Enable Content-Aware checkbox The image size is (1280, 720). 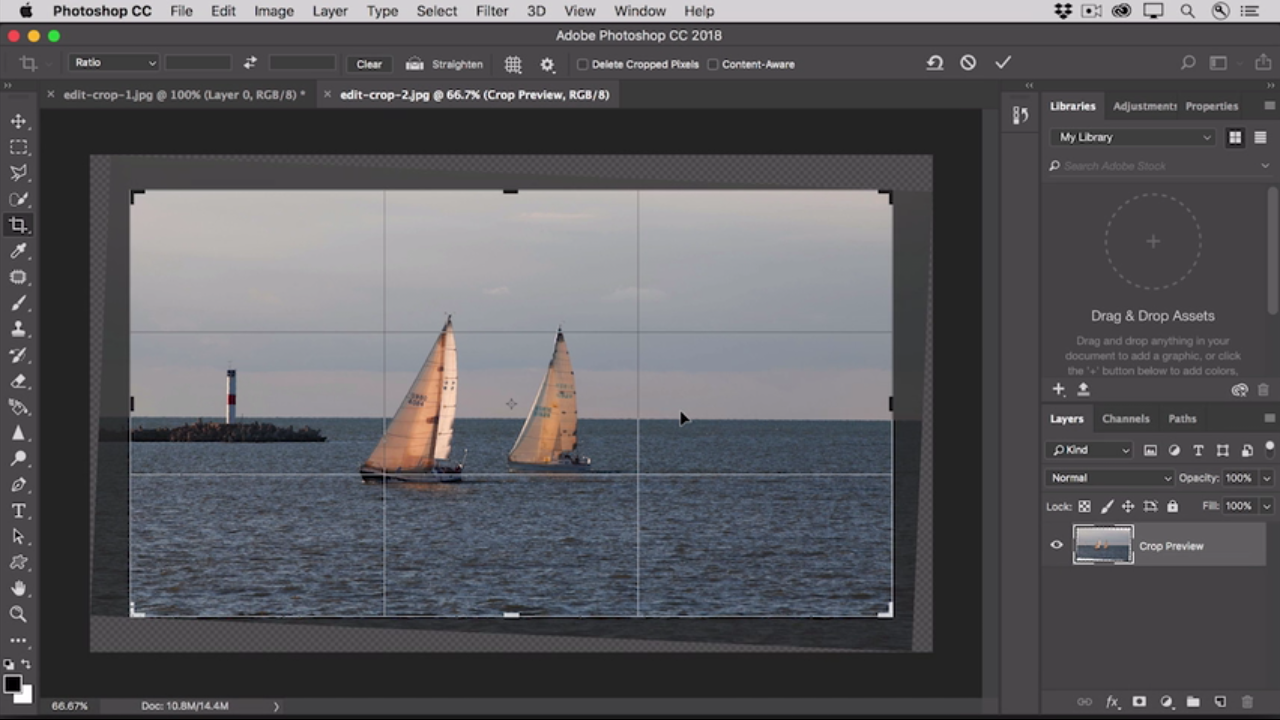[x=713, y=64]
